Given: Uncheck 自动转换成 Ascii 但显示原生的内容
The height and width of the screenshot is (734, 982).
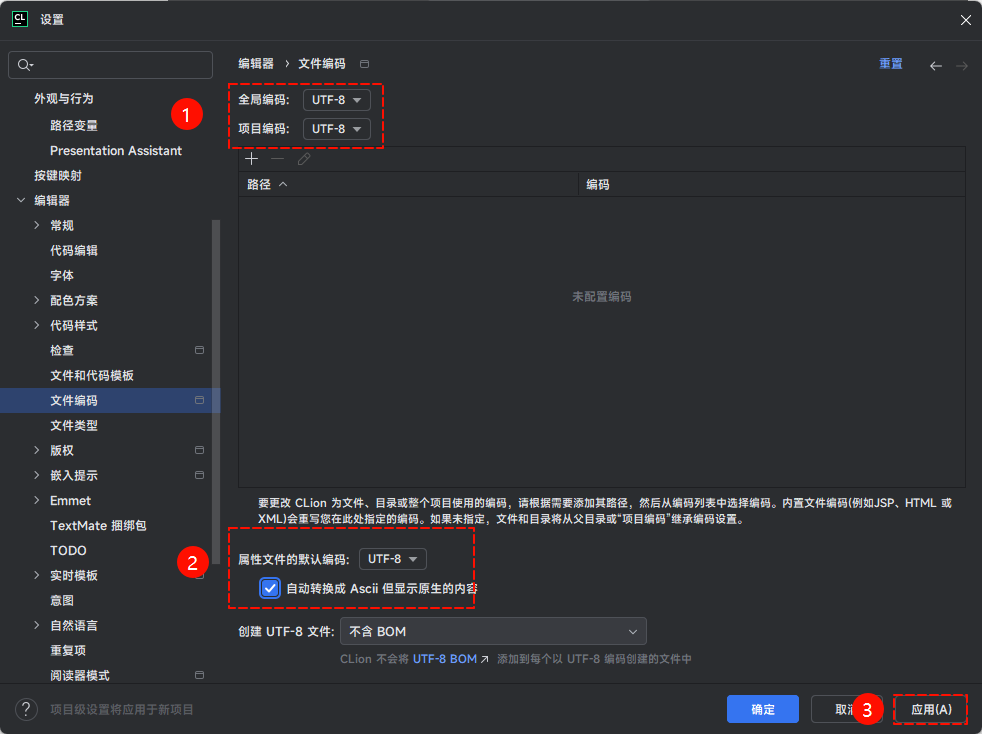Looking at the screenshot, I should click(268, 588).
